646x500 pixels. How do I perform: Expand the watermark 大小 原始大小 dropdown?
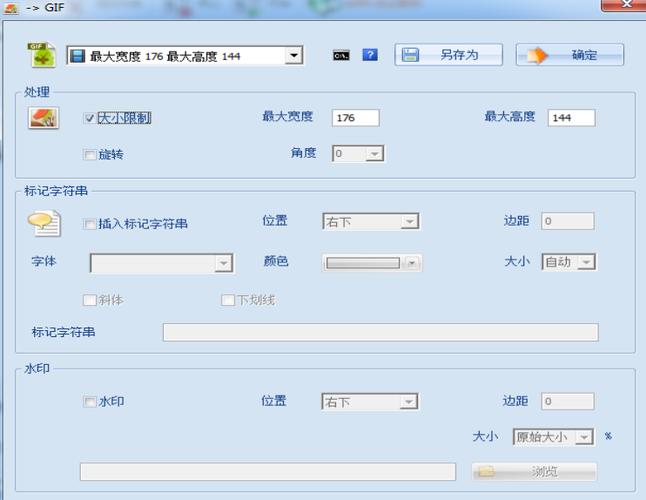click(x=553, y=437)
